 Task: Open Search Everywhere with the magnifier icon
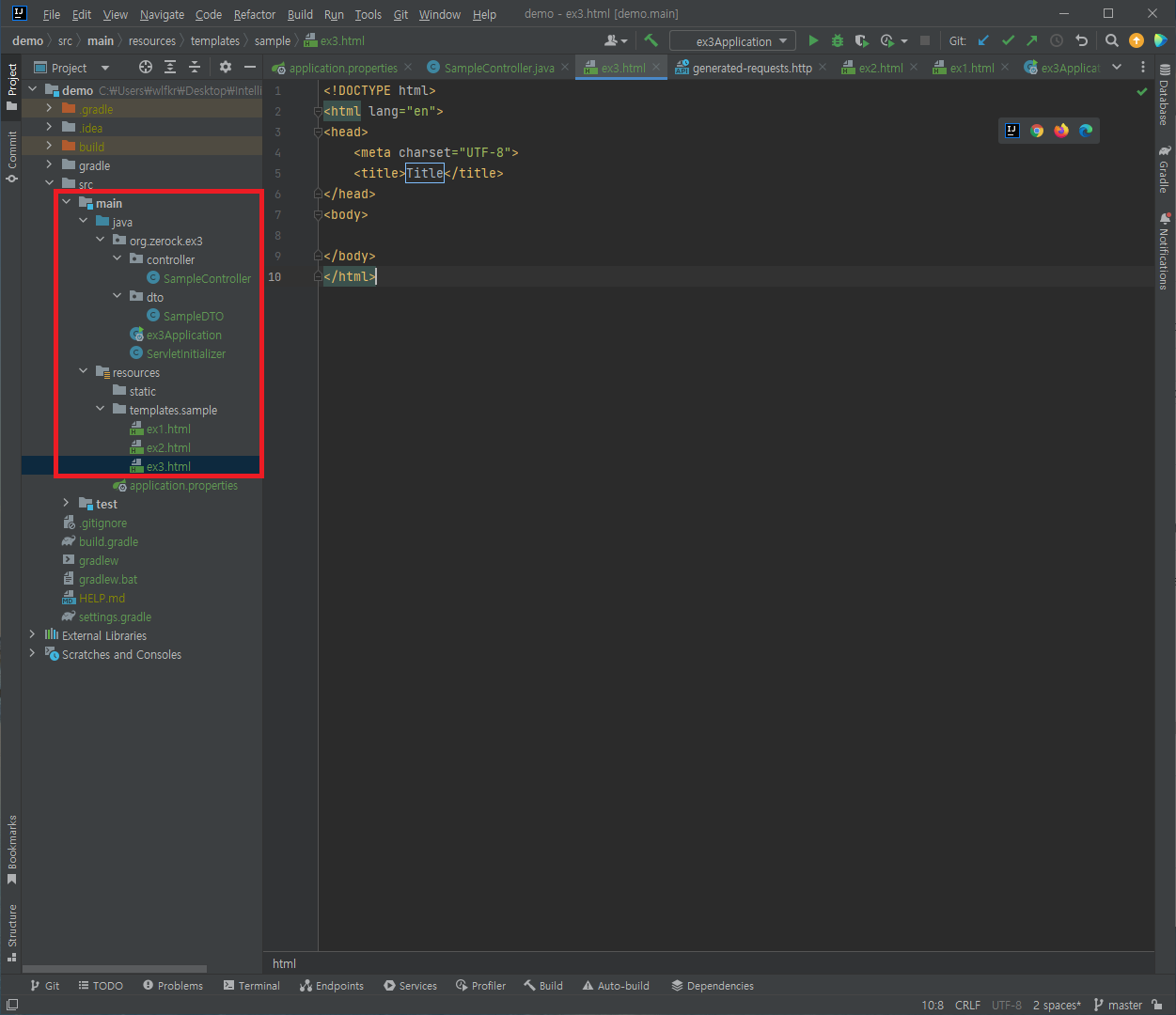1112,40
